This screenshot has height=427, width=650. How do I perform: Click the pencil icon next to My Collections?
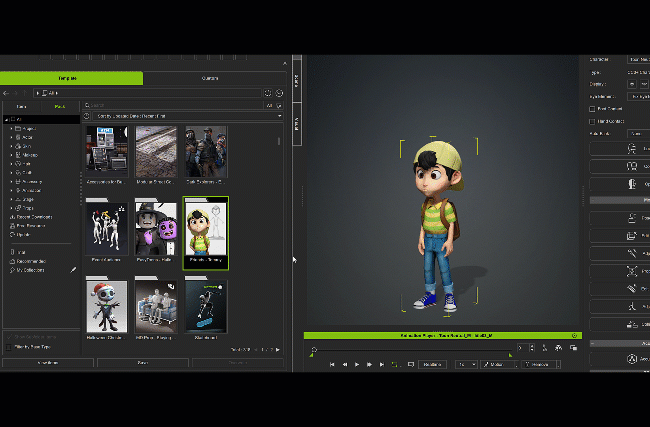point(73,270)
